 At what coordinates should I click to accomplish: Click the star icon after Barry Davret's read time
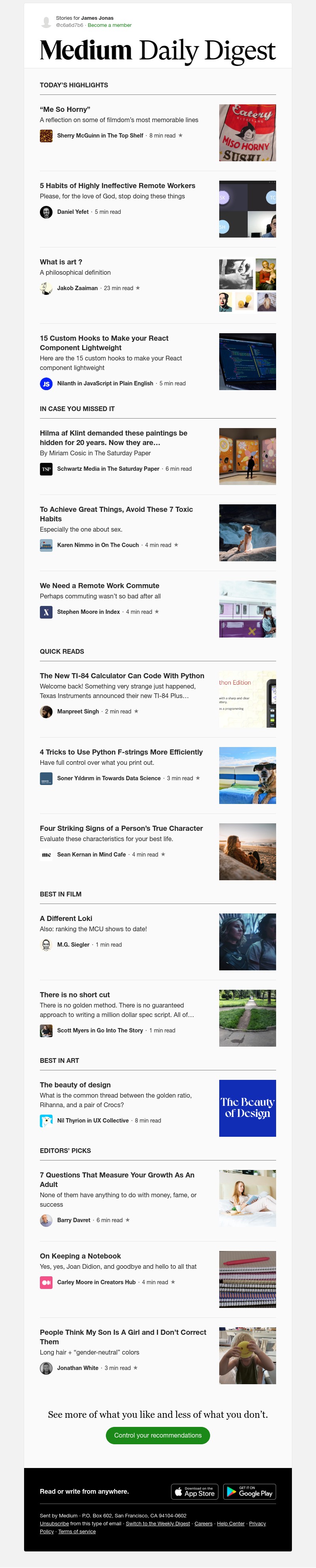(127, 1221)
